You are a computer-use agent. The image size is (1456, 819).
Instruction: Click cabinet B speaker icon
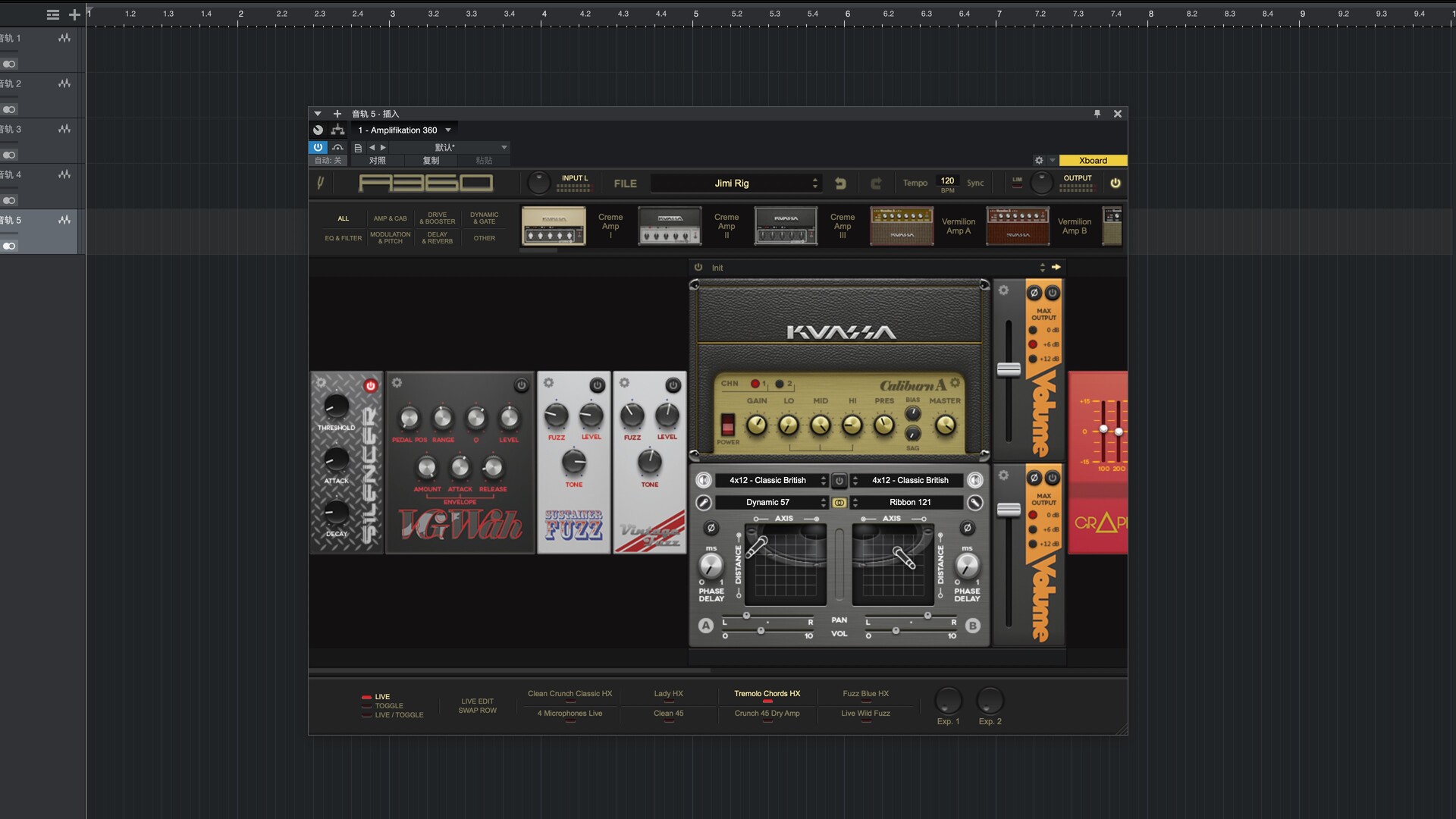(x=975, y=480)
